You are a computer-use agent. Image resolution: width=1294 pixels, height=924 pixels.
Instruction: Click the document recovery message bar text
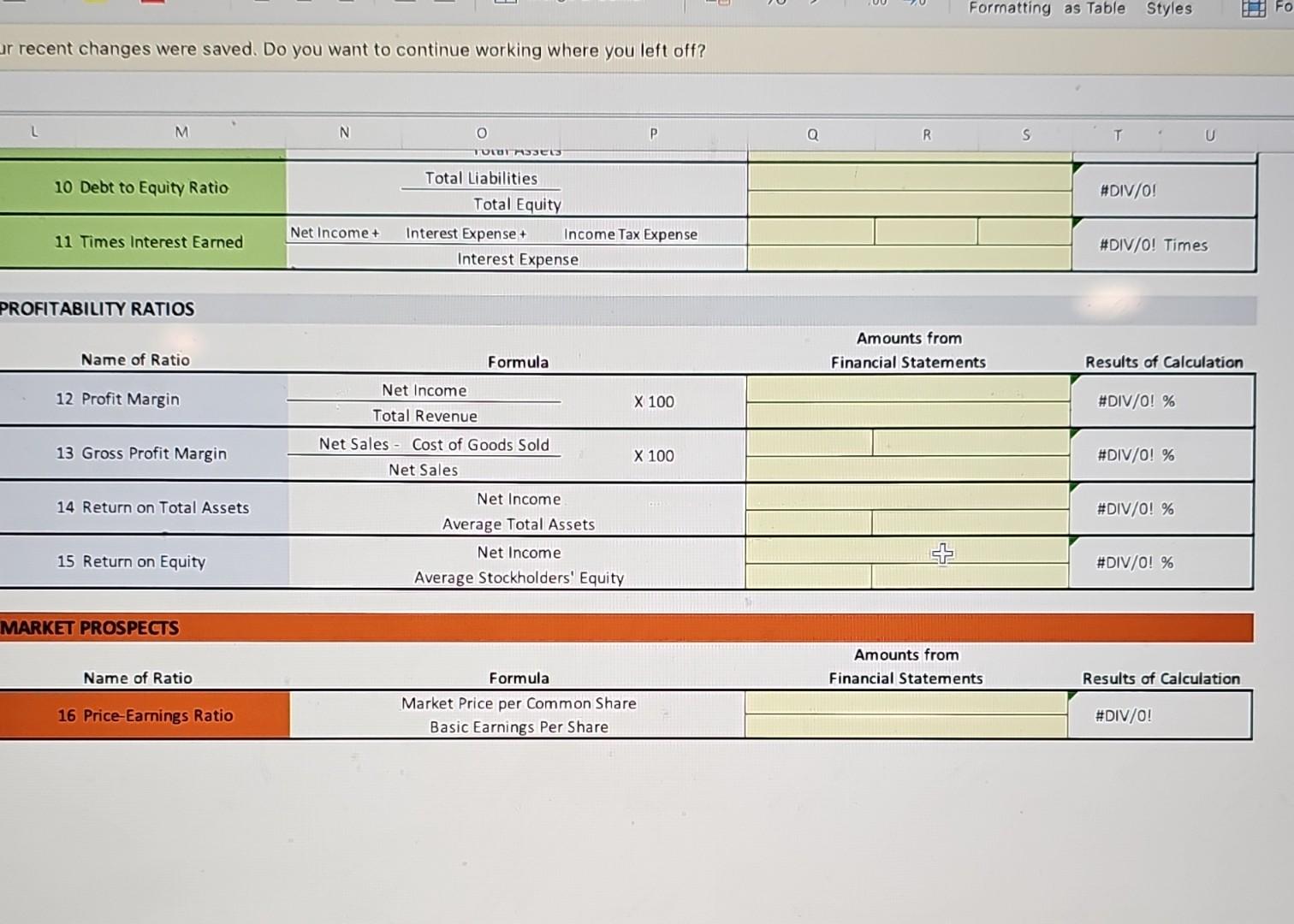click(353, 50)
